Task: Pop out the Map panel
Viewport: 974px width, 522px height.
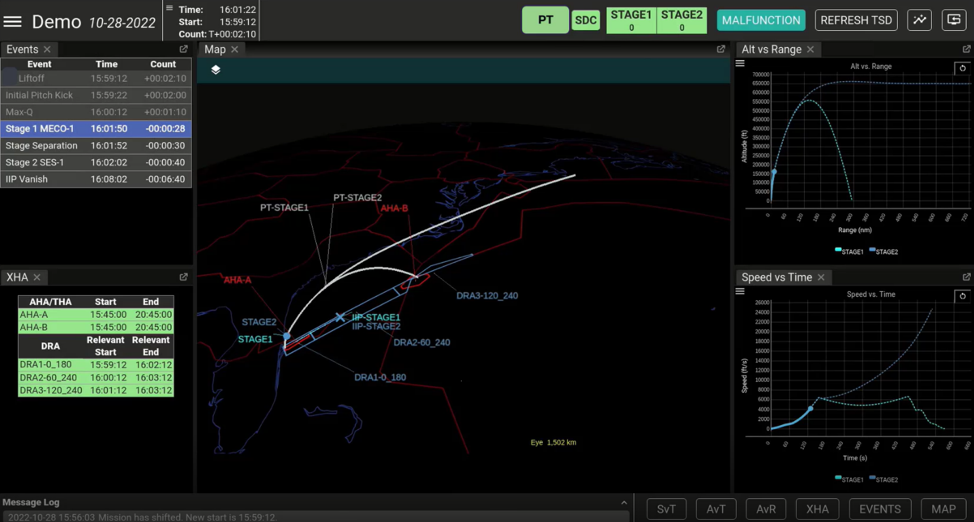Action: pos(720,49)
